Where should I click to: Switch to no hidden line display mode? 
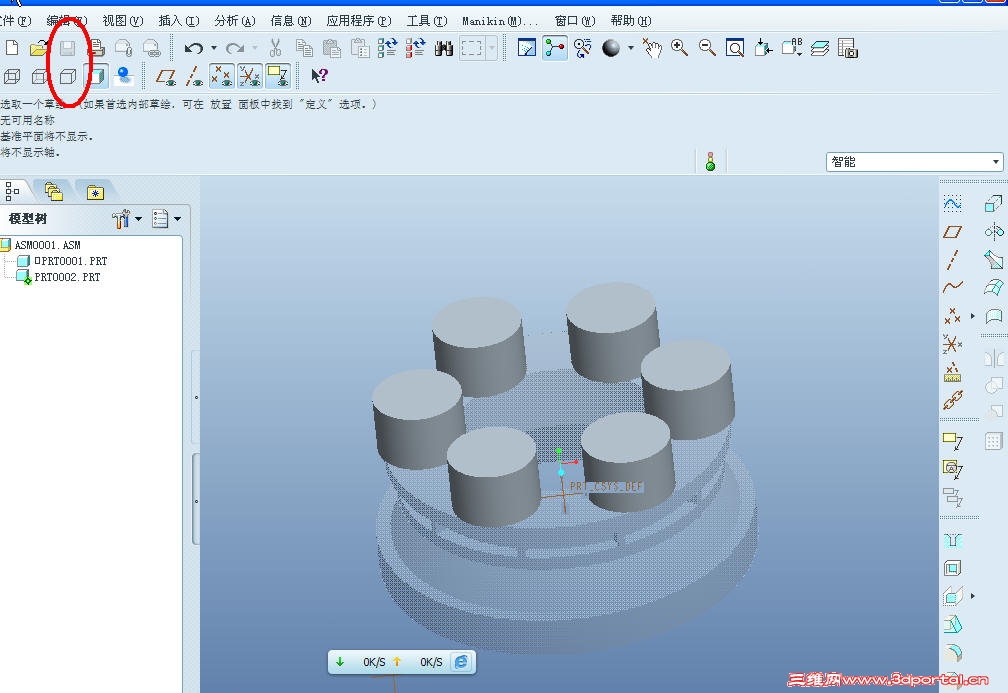pos(68,76)
